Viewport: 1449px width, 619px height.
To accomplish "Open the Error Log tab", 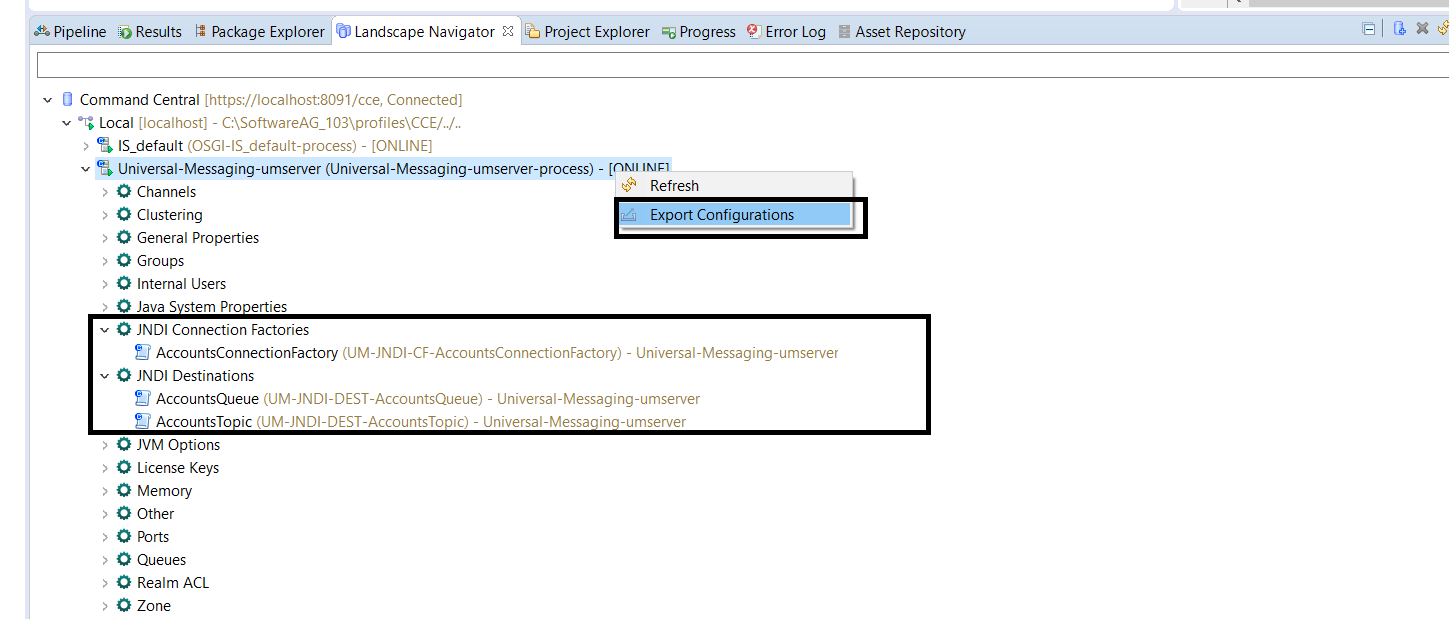I will point(787,32).
